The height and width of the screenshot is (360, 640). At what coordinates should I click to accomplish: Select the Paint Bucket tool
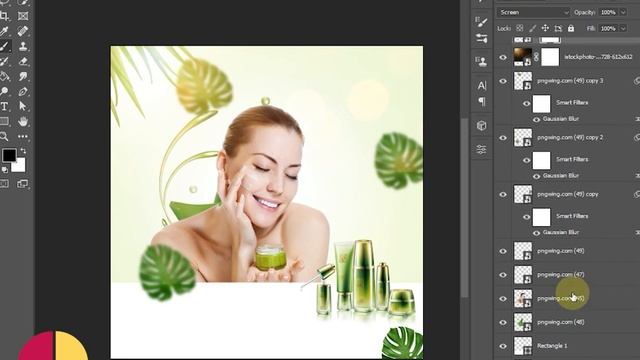tap(4, 76)
